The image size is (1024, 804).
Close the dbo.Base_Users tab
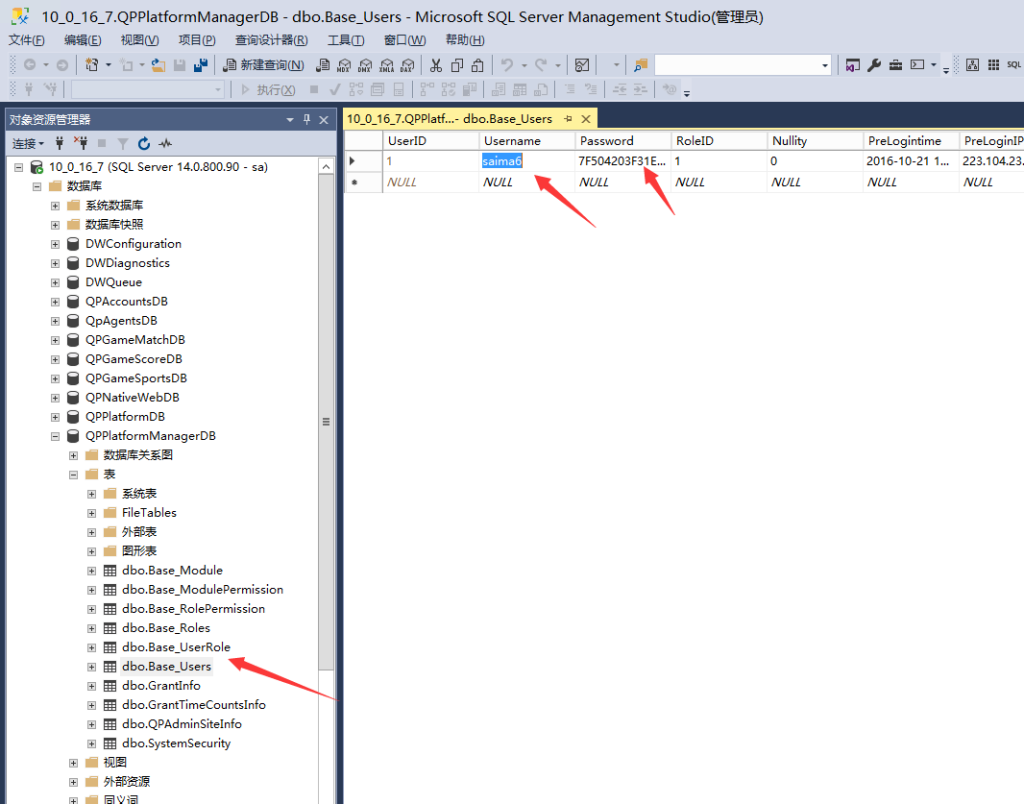coord(587,119)
